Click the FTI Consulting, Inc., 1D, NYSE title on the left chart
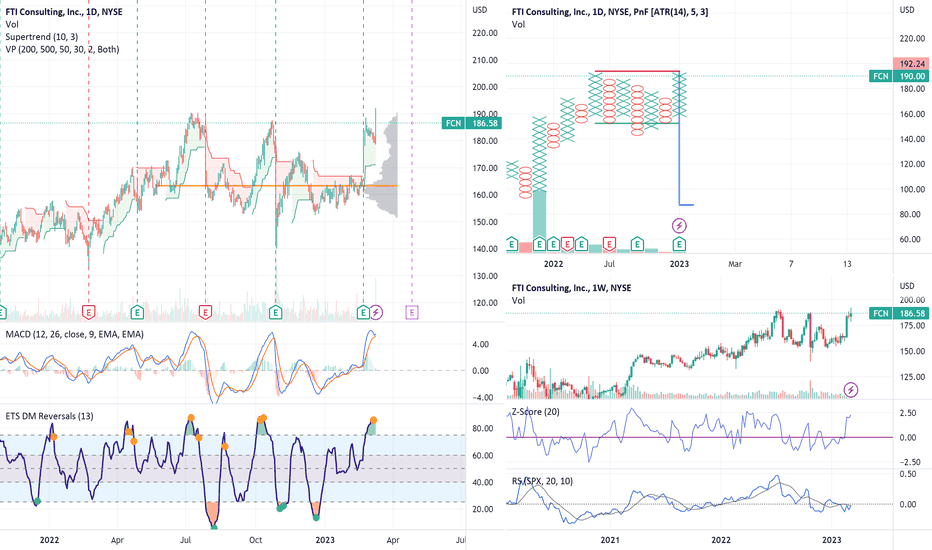932x550 pixels. 64,12
